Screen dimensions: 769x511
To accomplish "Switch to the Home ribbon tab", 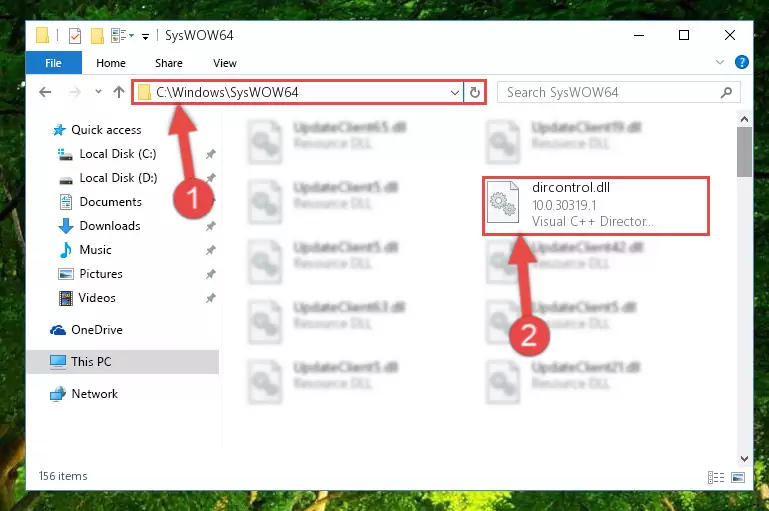I will [x=111, y=63].
